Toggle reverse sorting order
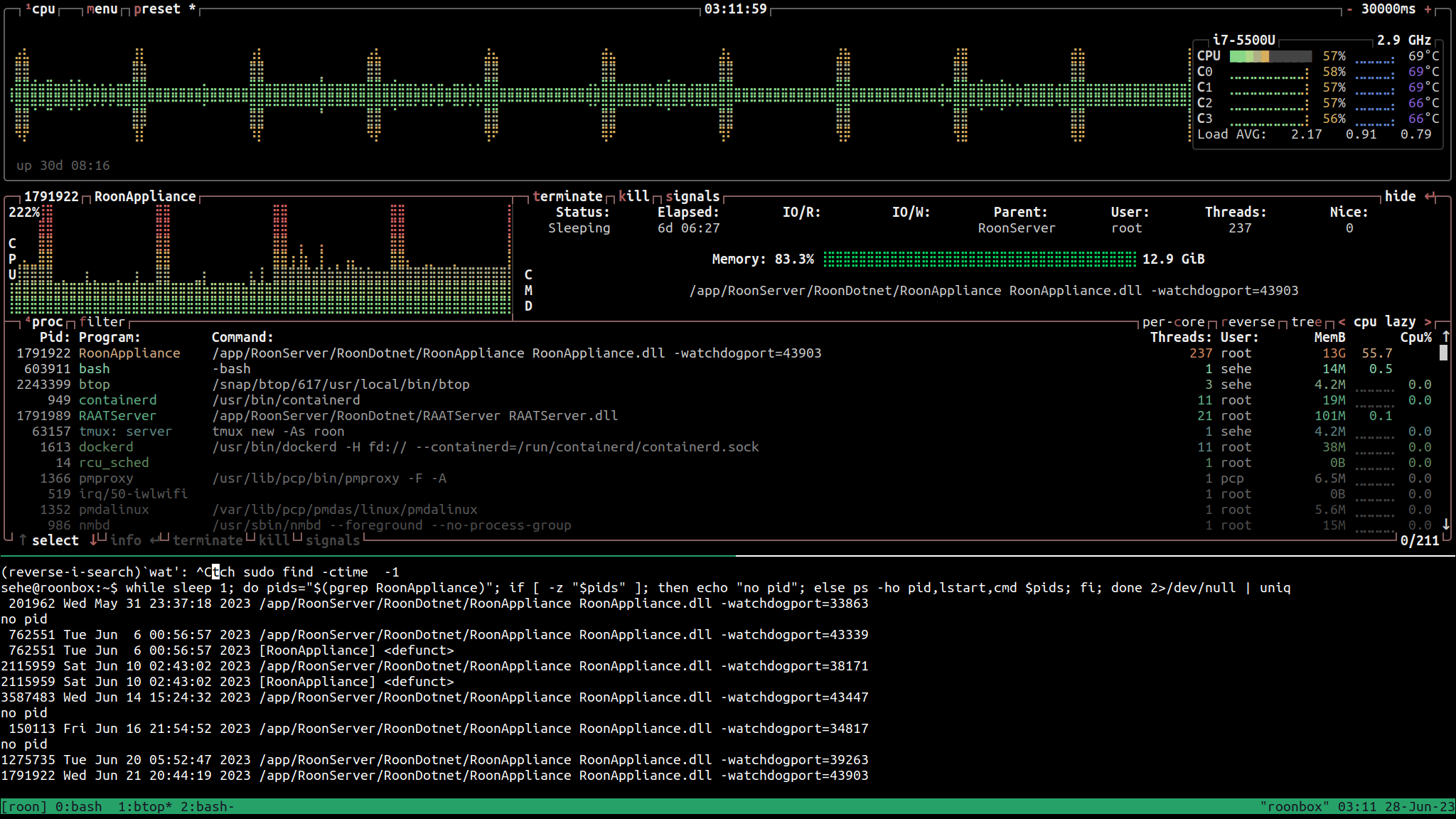 click(x=1248, y=321)
